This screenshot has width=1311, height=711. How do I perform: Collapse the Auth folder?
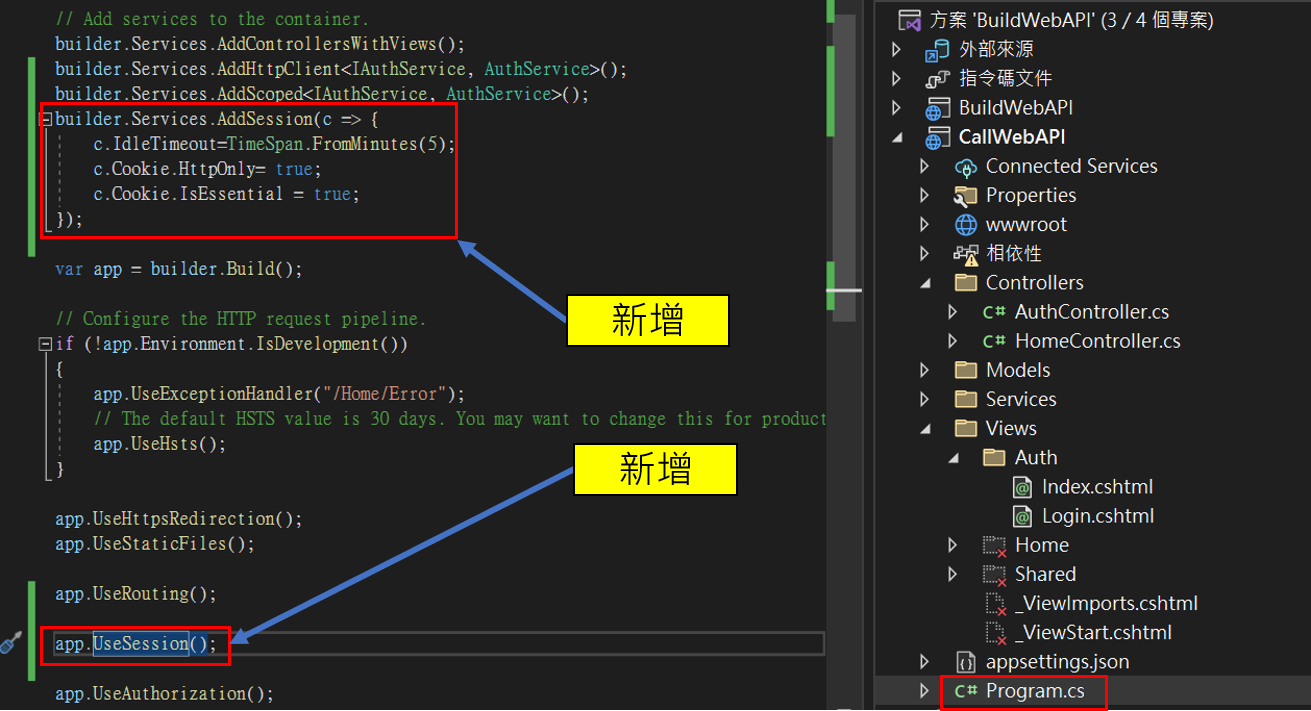pyautogui.click(x=953, y=457)
